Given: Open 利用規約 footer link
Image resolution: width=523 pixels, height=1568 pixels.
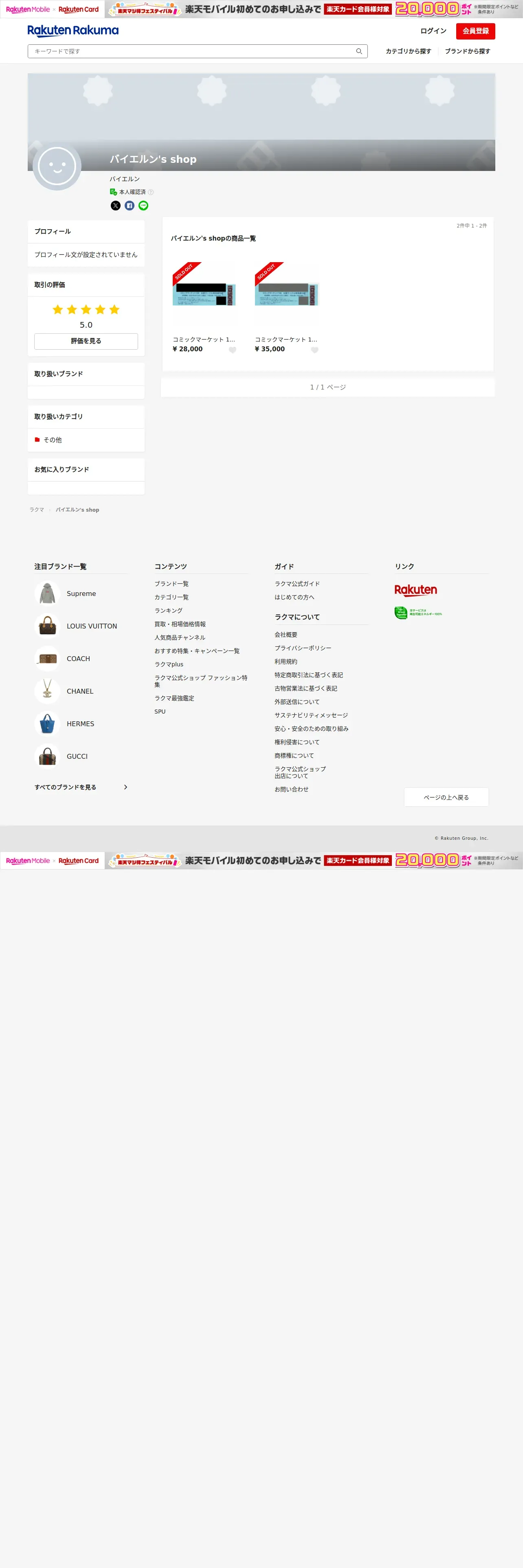Looking at the screenshot, I should point(286,661).
